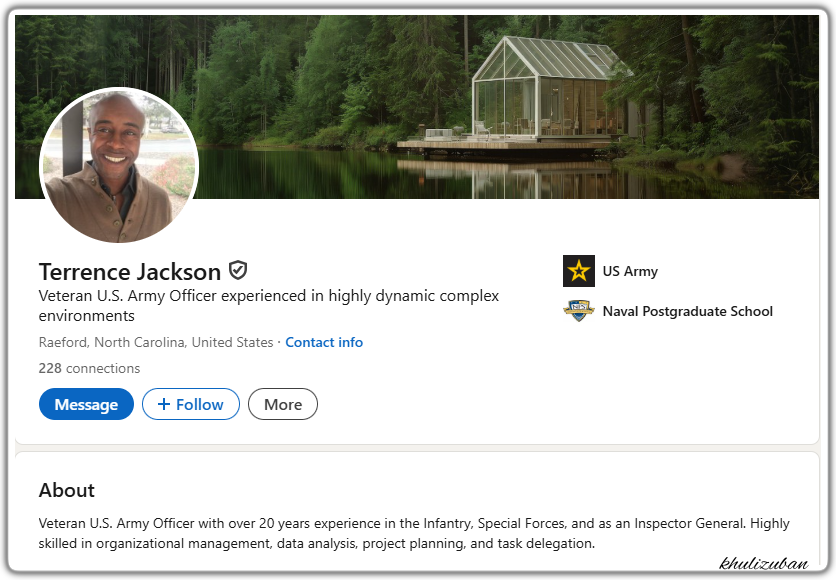View the 228 connections list

[89, 368]
